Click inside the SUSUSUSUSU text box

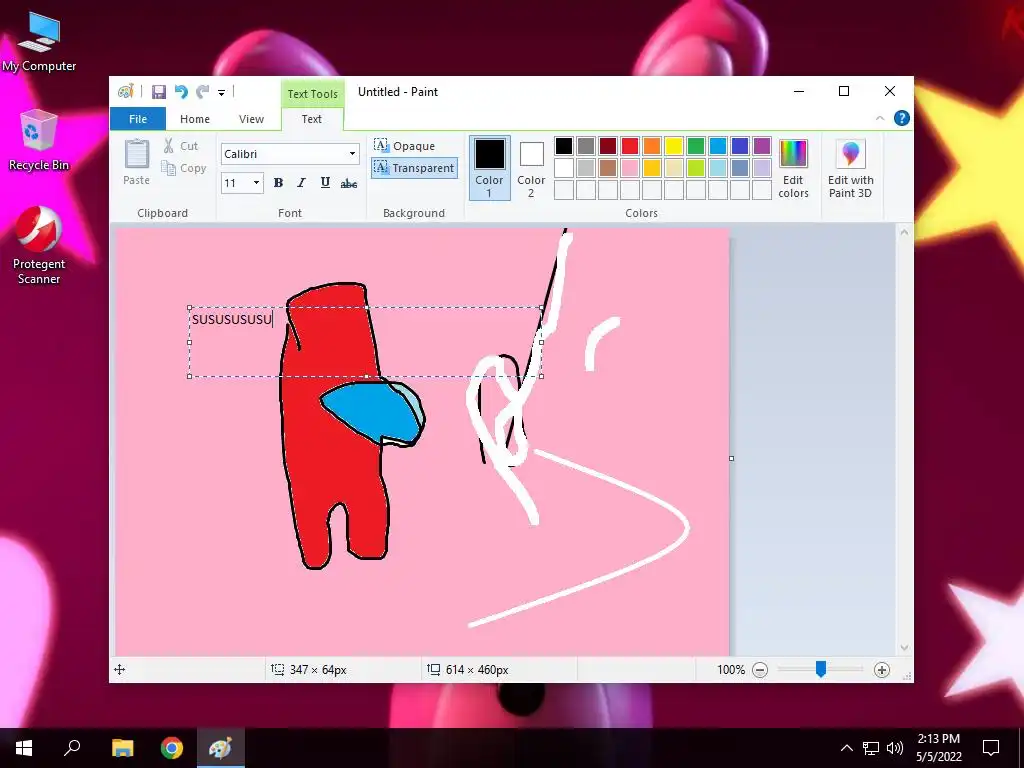point(366,342)
